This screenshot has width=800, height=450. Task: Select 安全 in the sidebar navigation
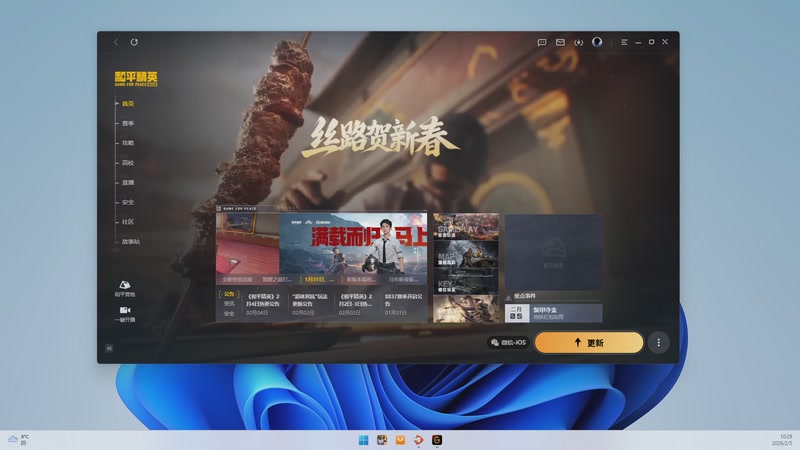coord(128,202)
